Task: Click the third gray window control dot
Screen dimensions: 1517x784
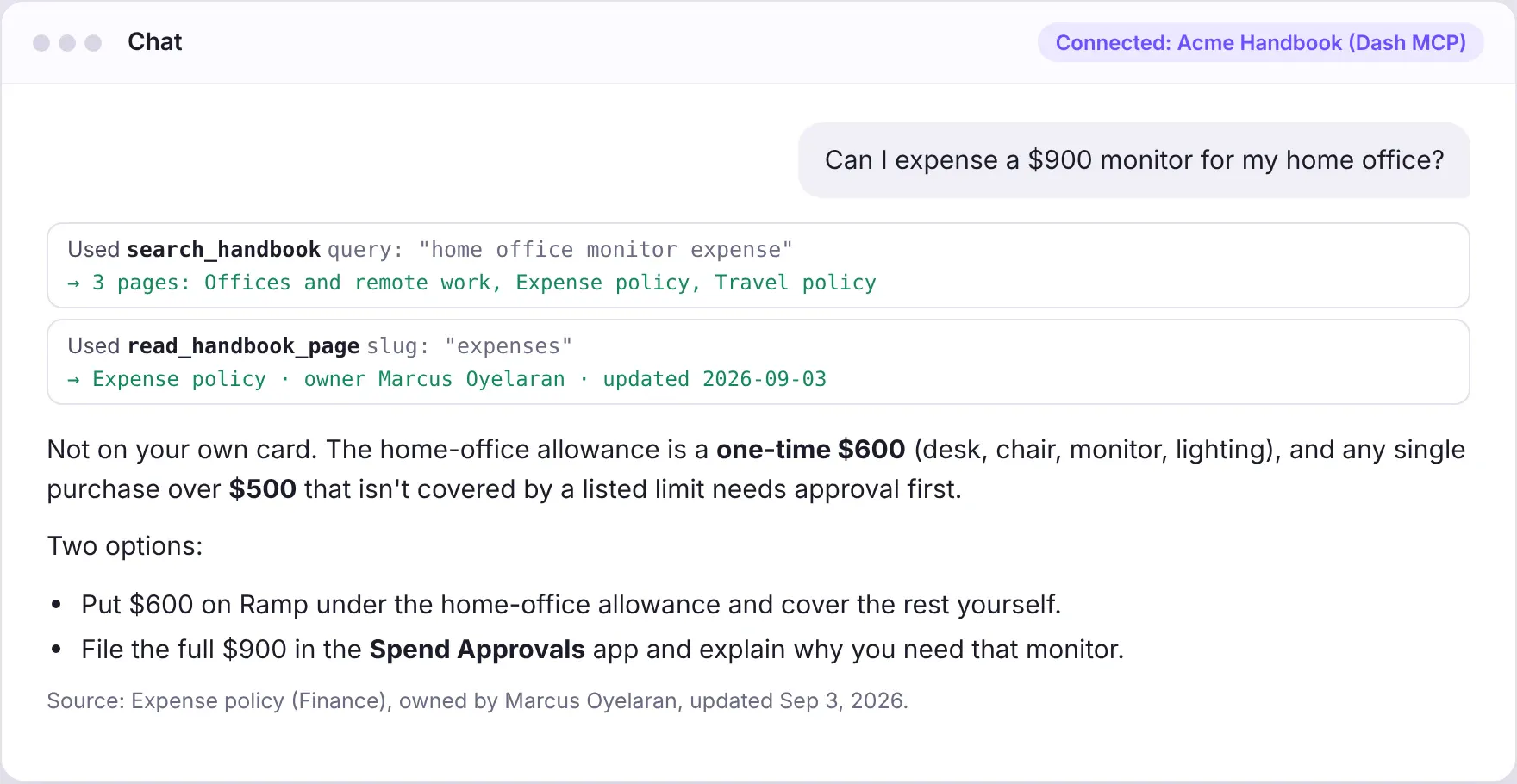Action: coord(93,43)
